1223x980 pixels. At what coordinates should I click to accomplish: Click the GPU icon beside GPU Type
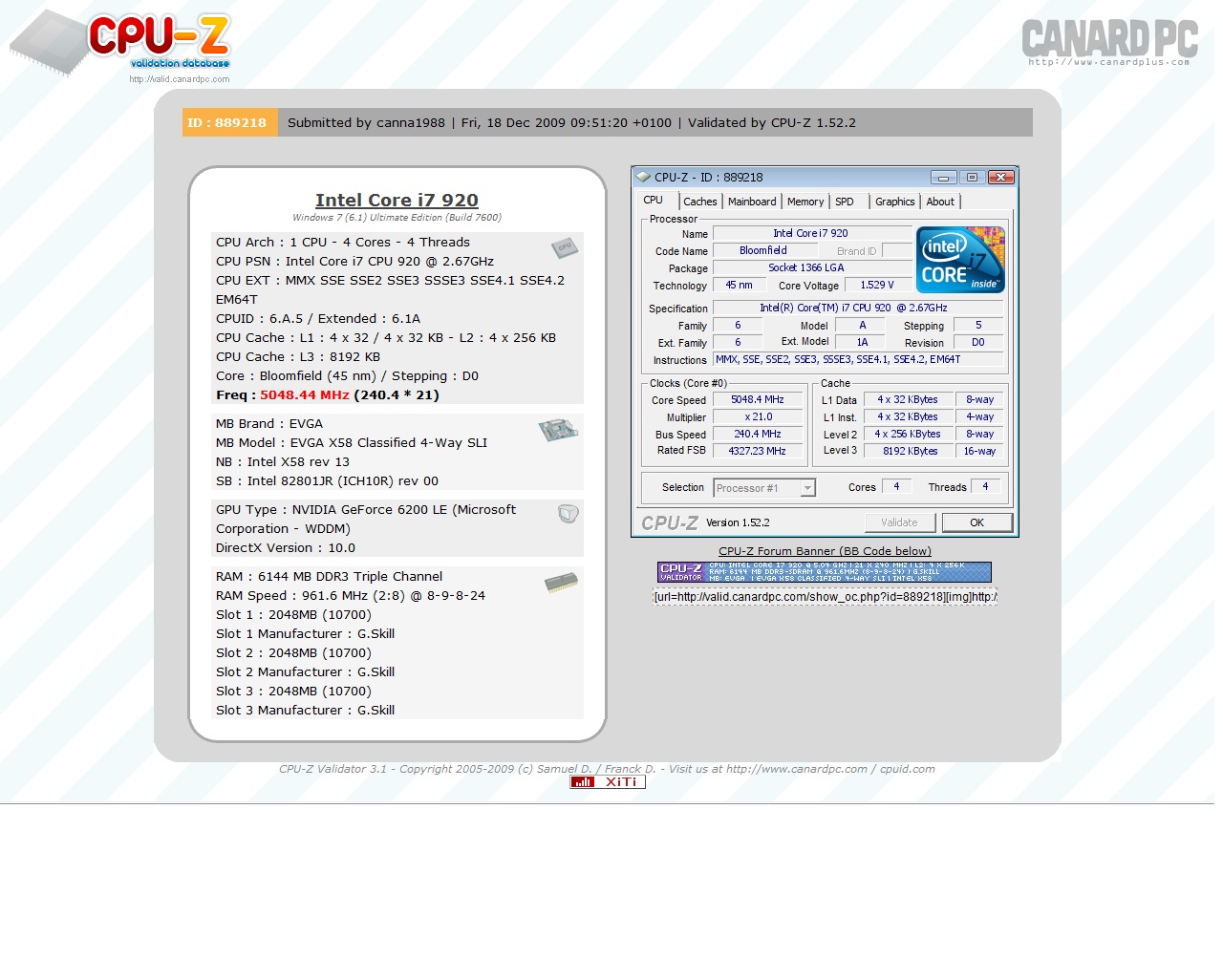pos(569,513)
